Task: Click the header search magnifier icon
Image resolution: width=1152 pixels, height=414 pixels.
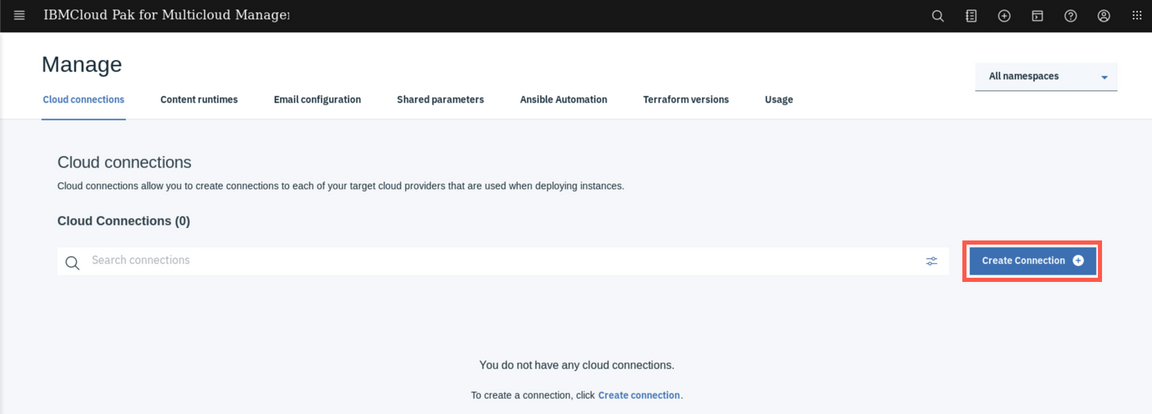Action: tap(938, 16)
